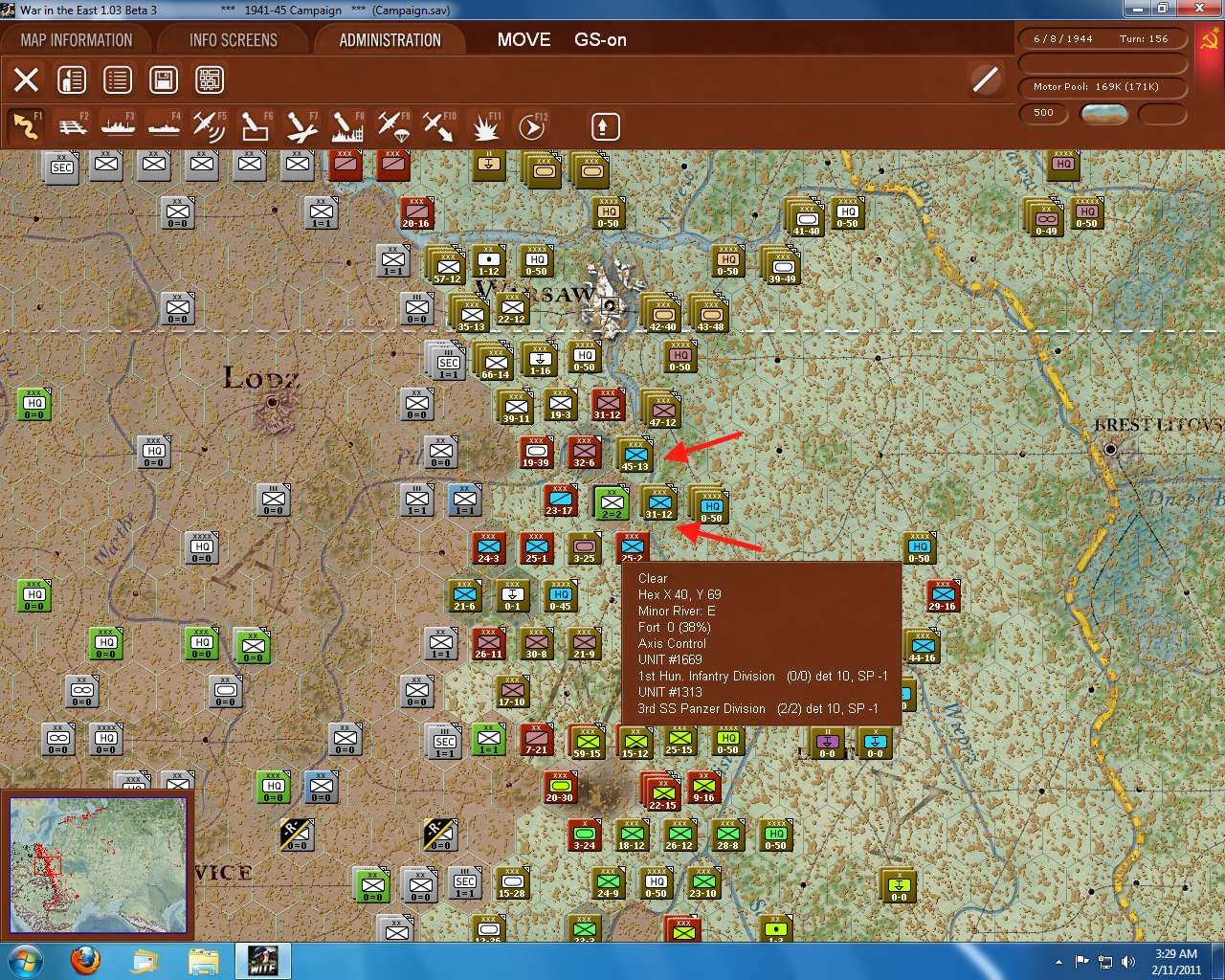This screenshot has width=1225, height=980.
Task: Switch to the ADMINISTRATION tab
Action: (x=390, y=40)
